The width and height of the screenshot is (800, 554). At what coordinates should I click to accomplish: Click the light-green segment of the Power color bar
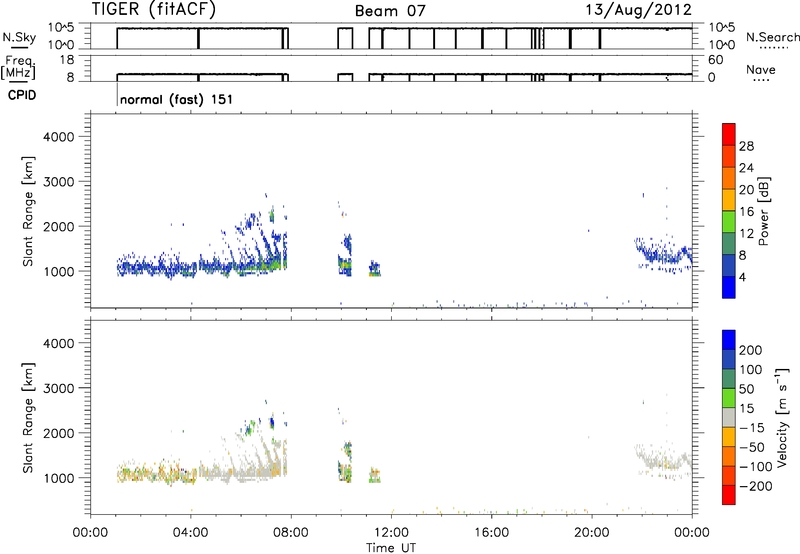729,221
